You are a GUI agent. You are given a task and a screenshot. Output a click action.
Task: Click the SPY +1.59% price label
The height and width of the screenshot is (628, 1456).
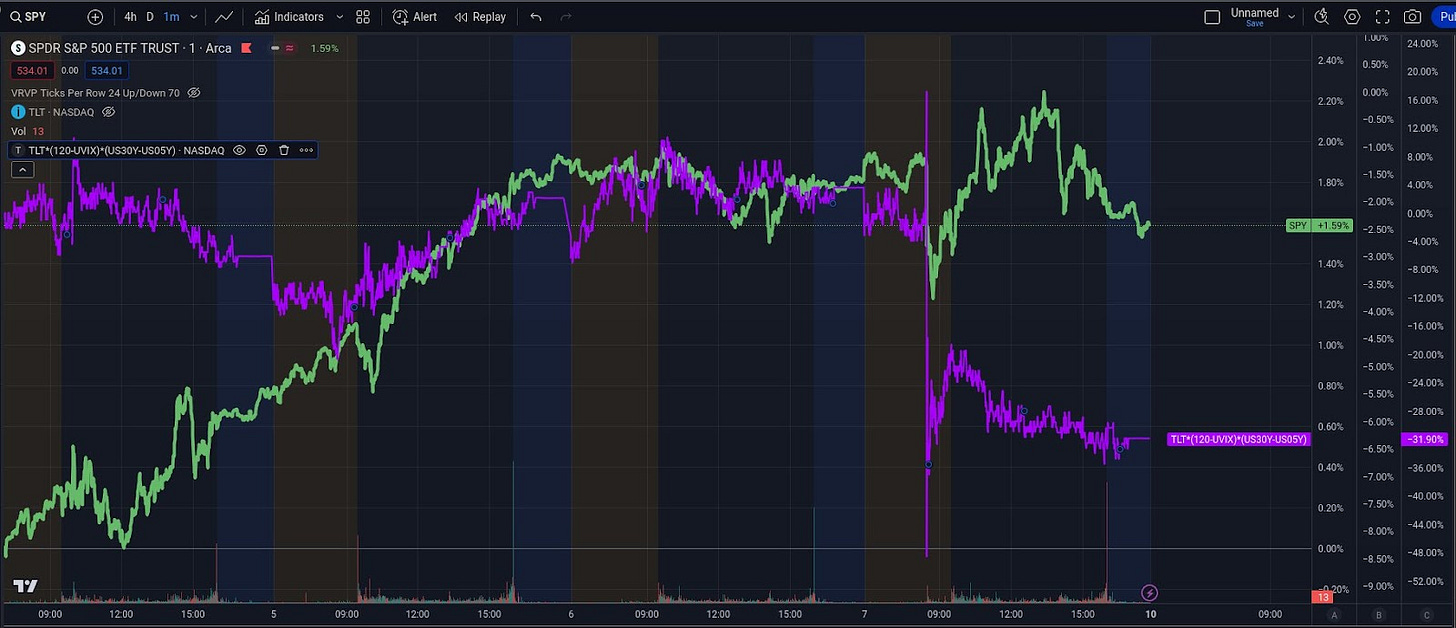(1320, 226)
